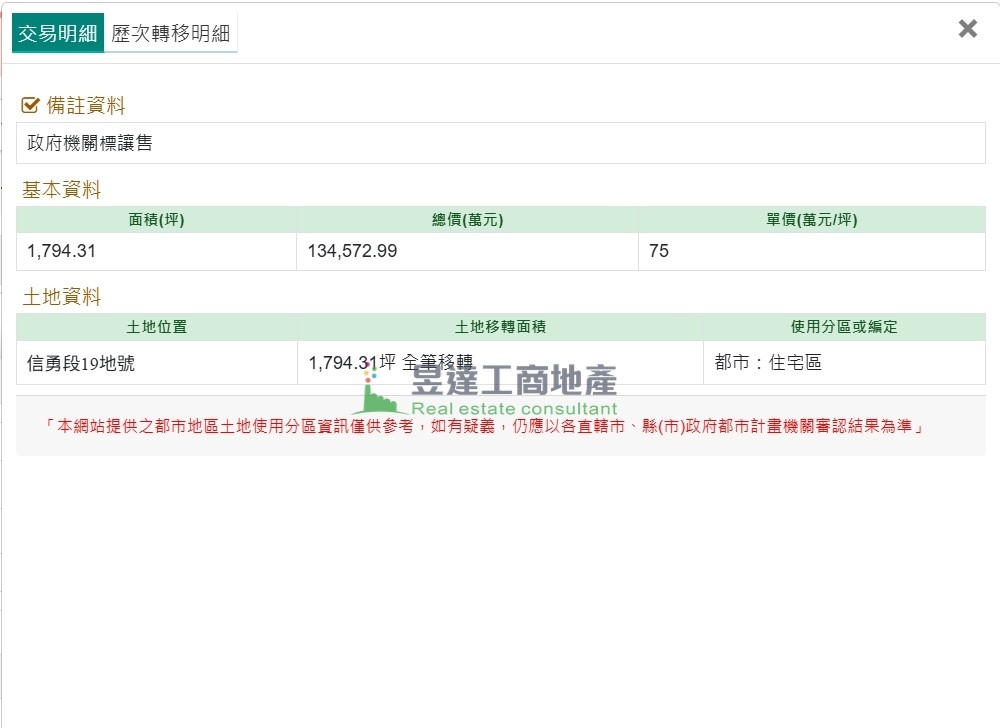The width and height of the screenshot is (1000, 728).
Task: Click the 土地移轉面積 column header
Action: [500, 327]
